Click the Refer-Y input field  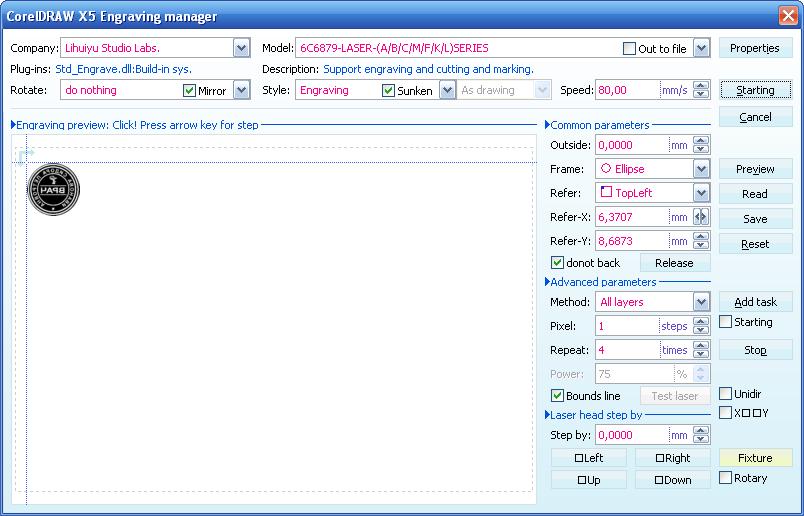click(x=631, y=241)
